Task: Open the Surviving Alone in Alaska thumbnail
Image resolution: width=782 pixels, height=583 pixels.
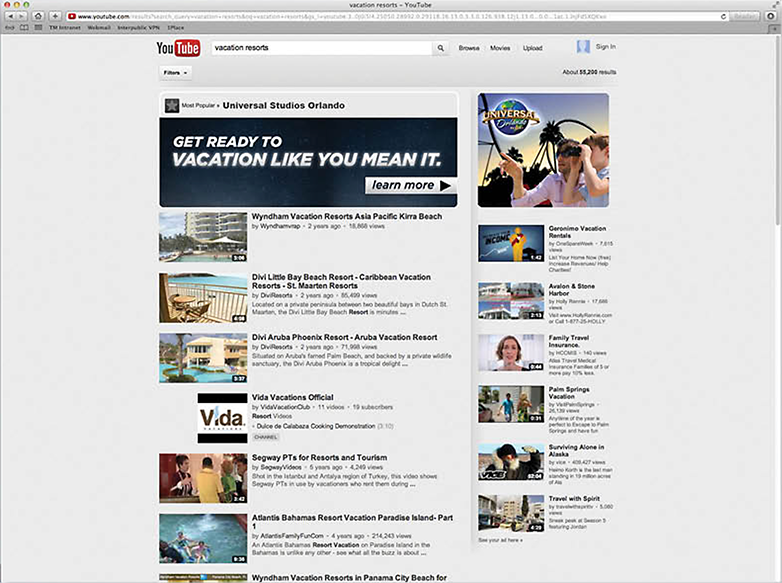Action: (x=511, y=462)
